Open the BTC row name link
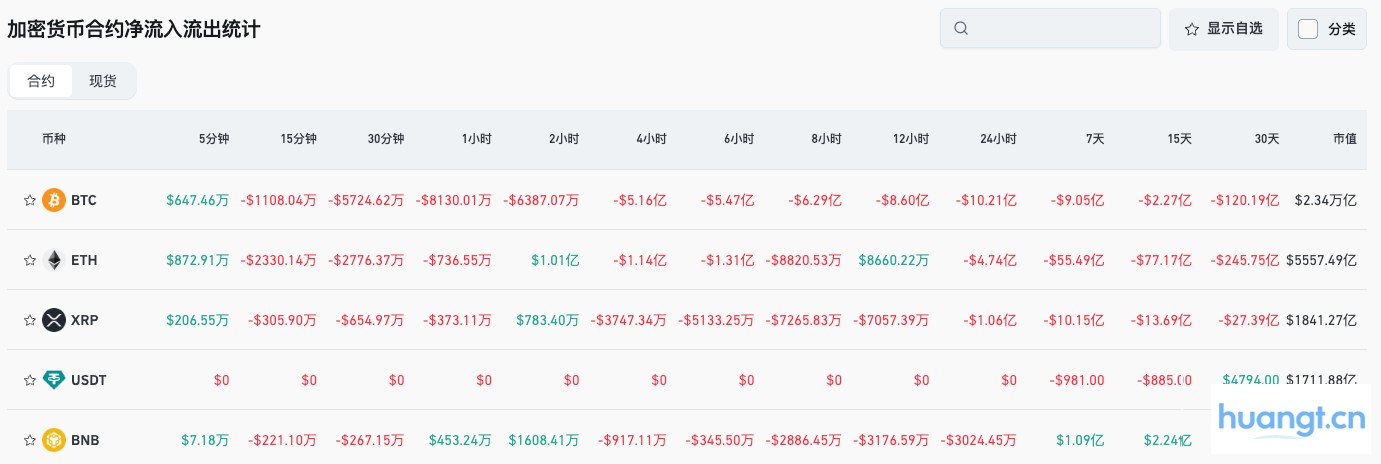Image resolution: width=1381 pixels, height=464 pixels. click(84, 200)
